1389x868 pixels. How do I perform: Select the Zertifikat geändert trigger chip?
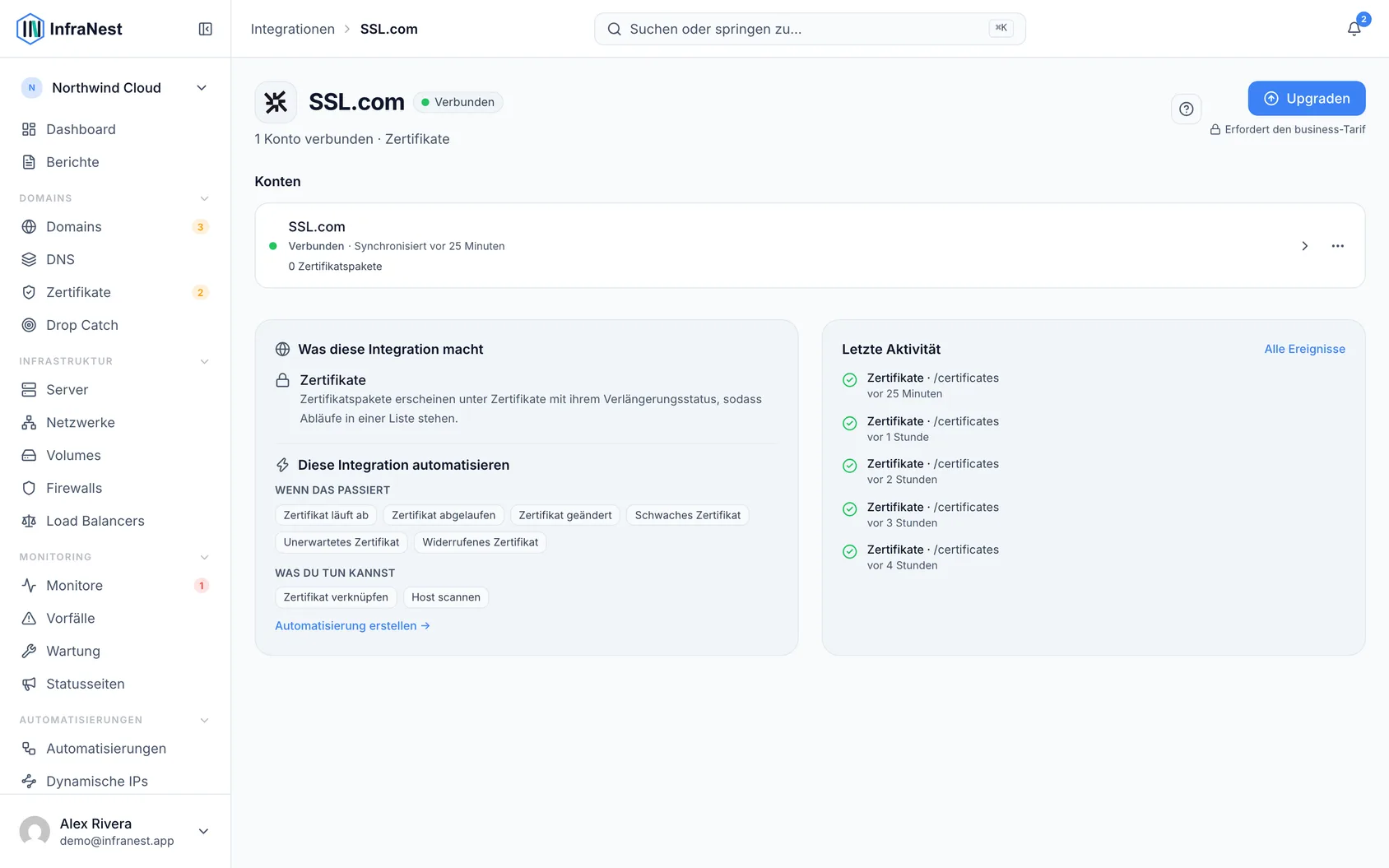565,515
